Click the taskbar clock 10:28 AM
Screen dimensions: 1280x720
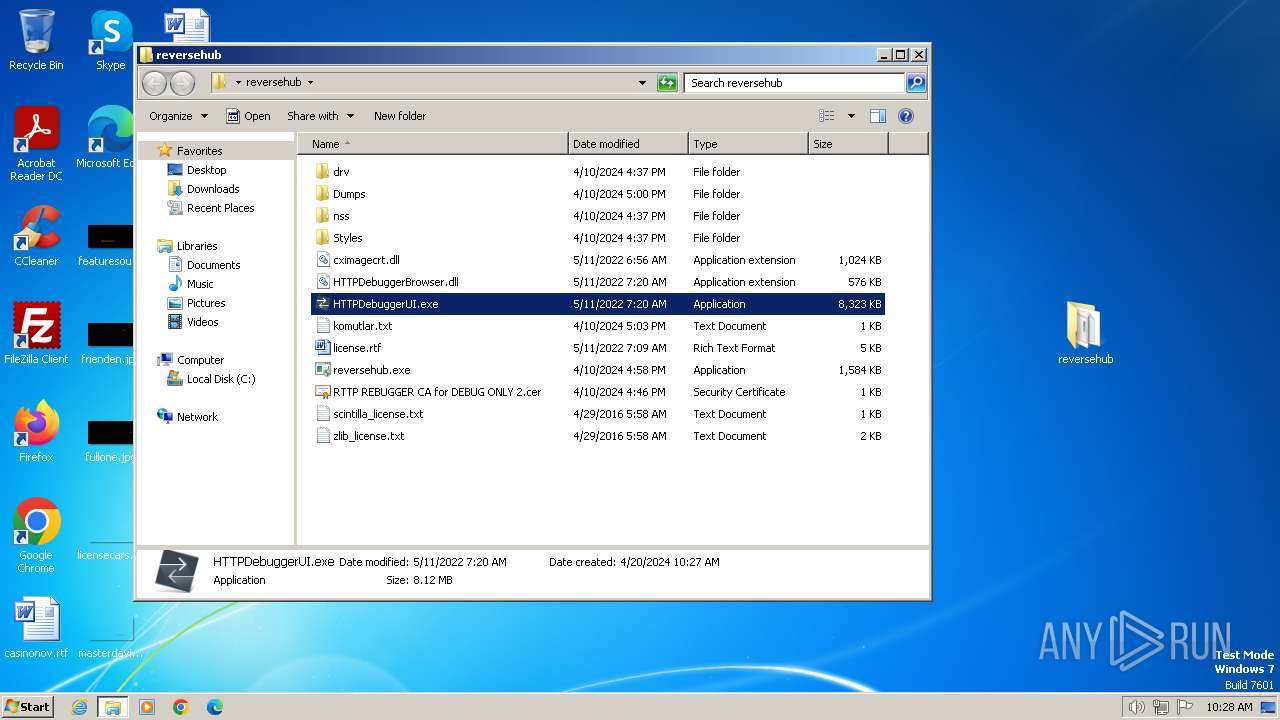[1229, 707]
